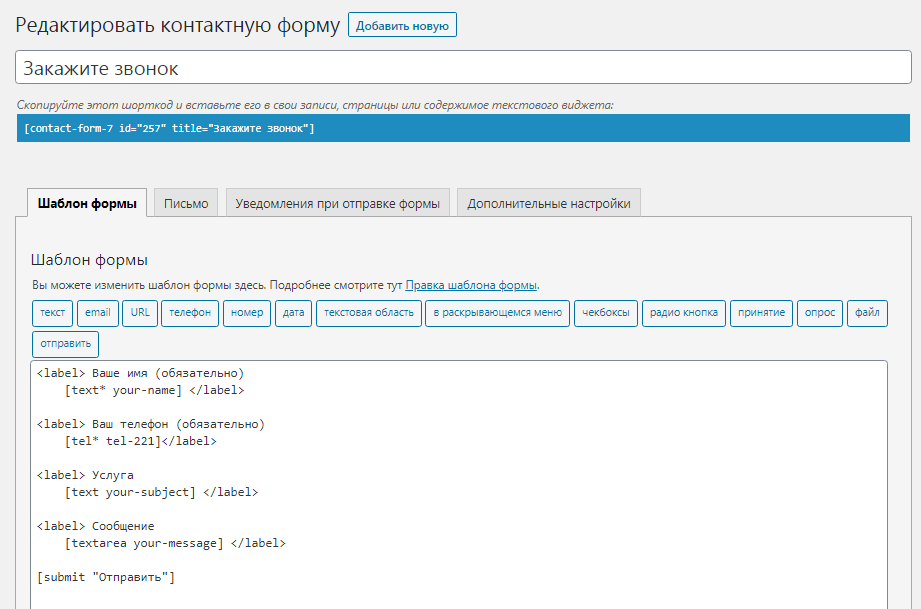Add a "принятие" tag
The height and width of the screenshot is (609, 921).
pos(761,313)
